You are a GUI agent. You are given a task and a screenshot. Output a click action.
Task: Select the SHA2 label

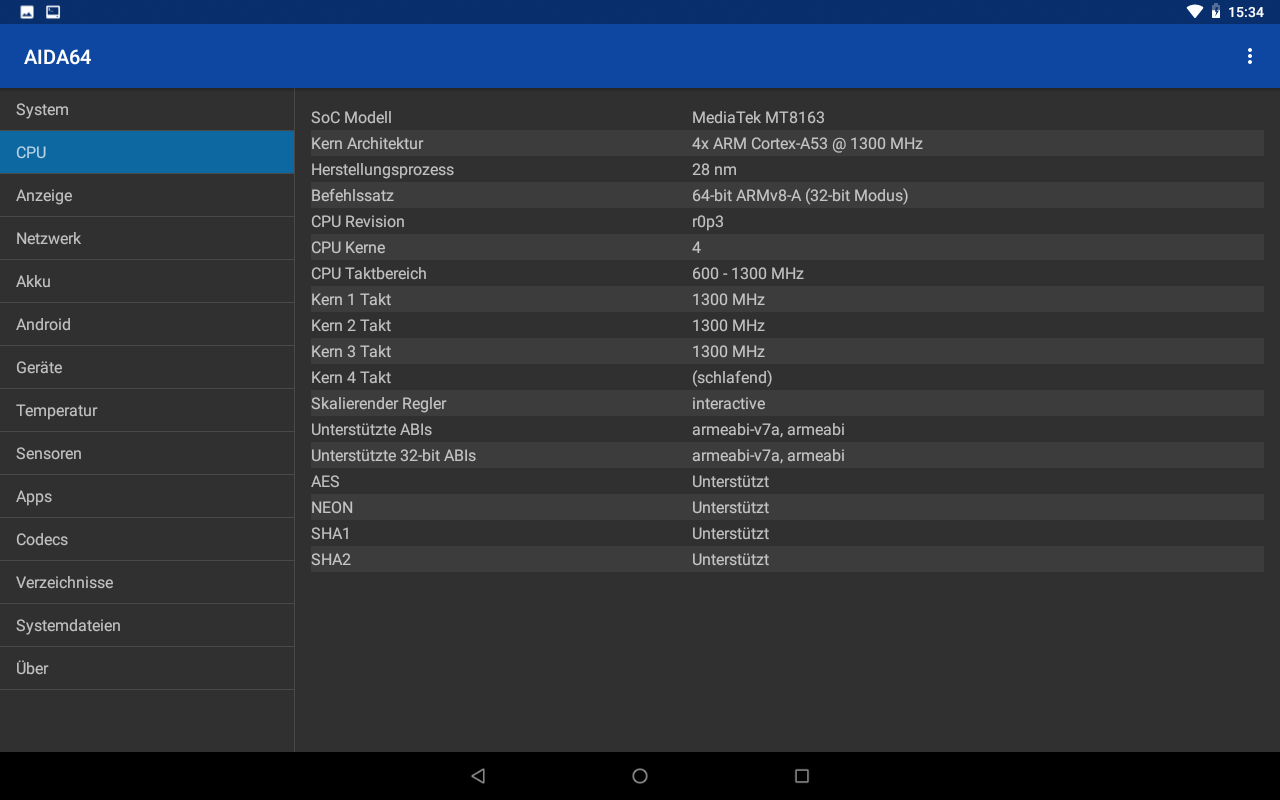click(x=331, y=560)
